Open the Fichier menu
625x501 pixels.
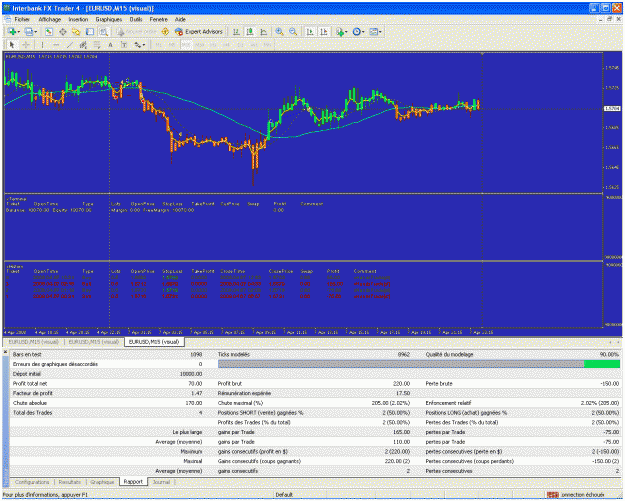(22, 19)
